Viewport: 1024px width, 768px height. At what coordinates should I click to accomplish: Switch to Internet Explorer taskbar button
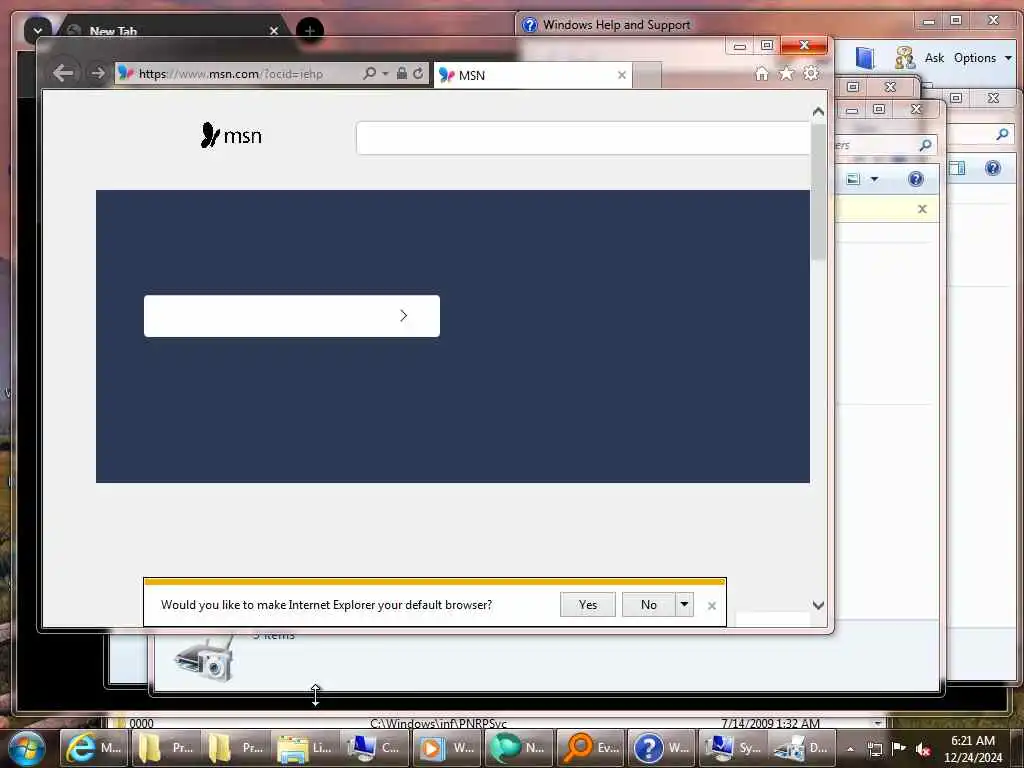(95, 748)
